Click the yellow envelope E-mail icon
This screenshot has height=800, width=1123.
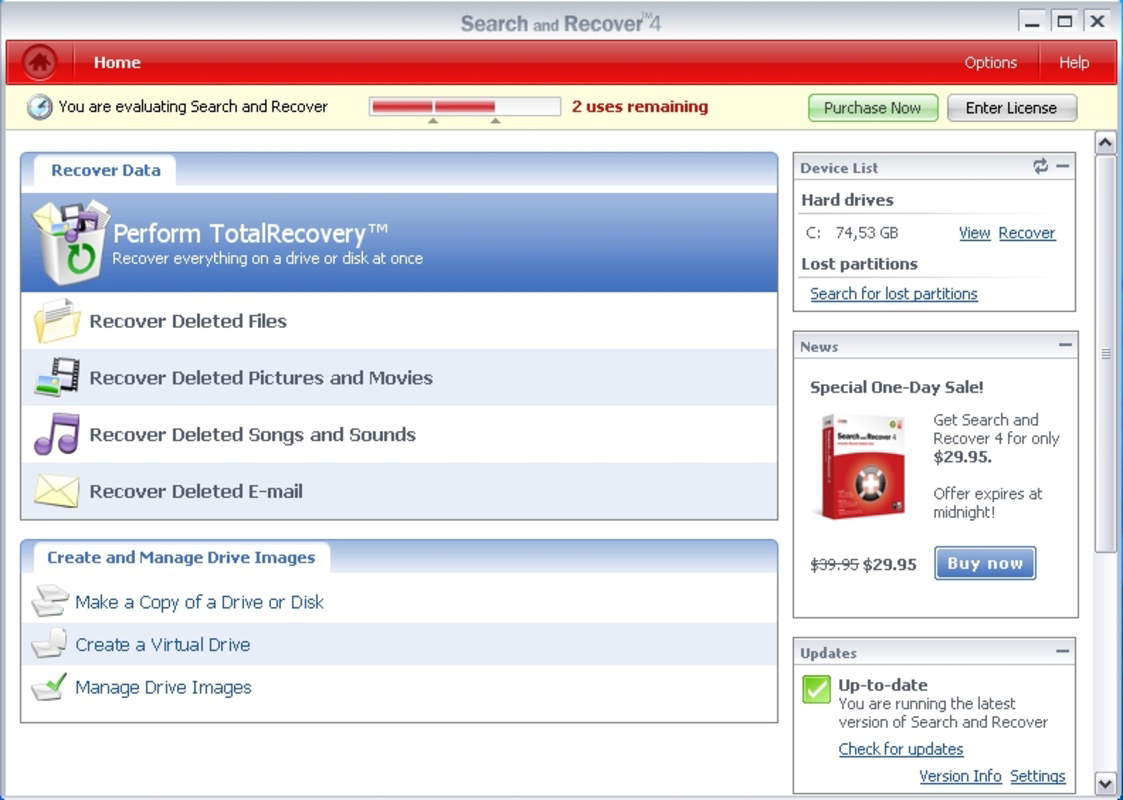57,491
